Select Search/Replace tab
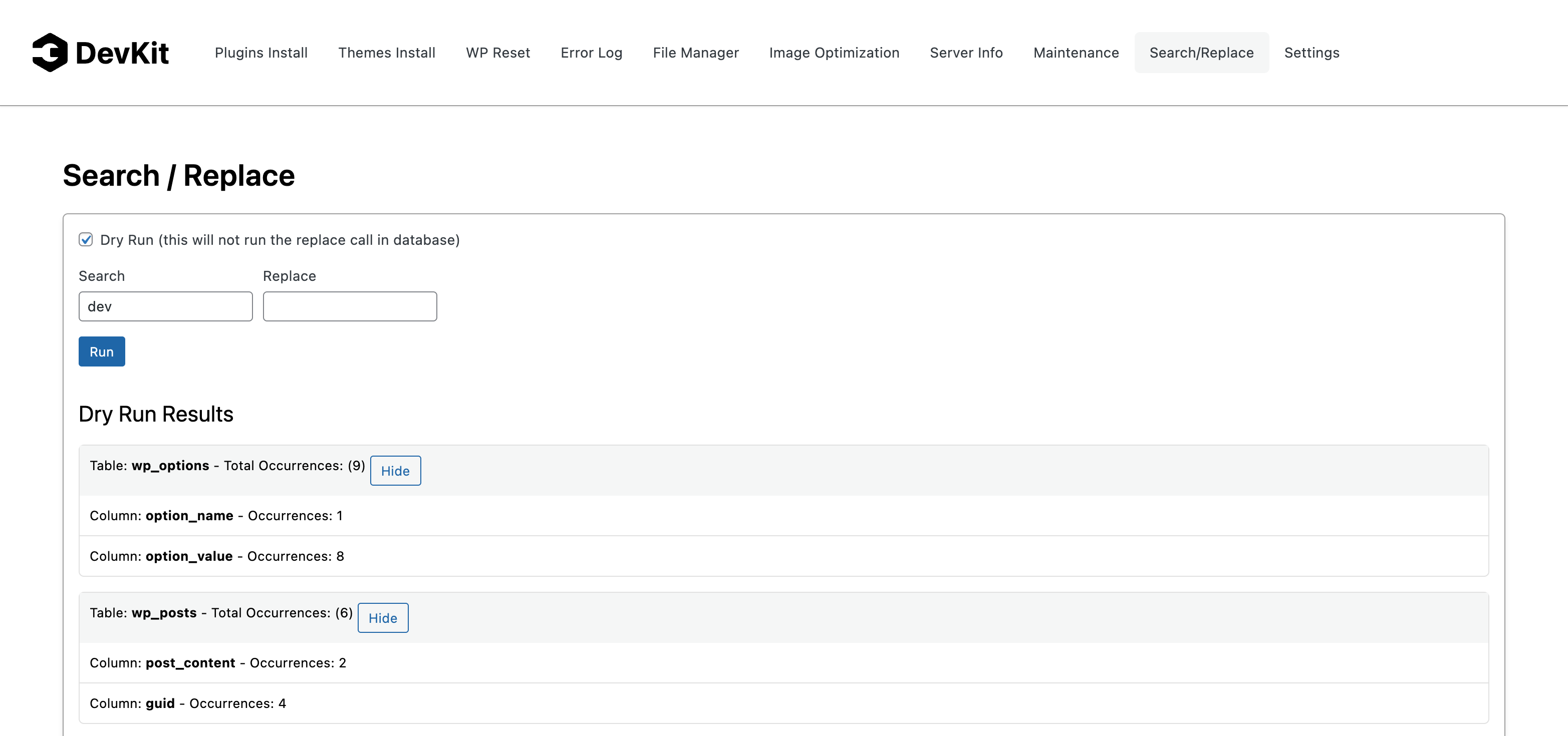Image resolution: width=1568 pixels, height=736 pixels. click(1201, 52)
